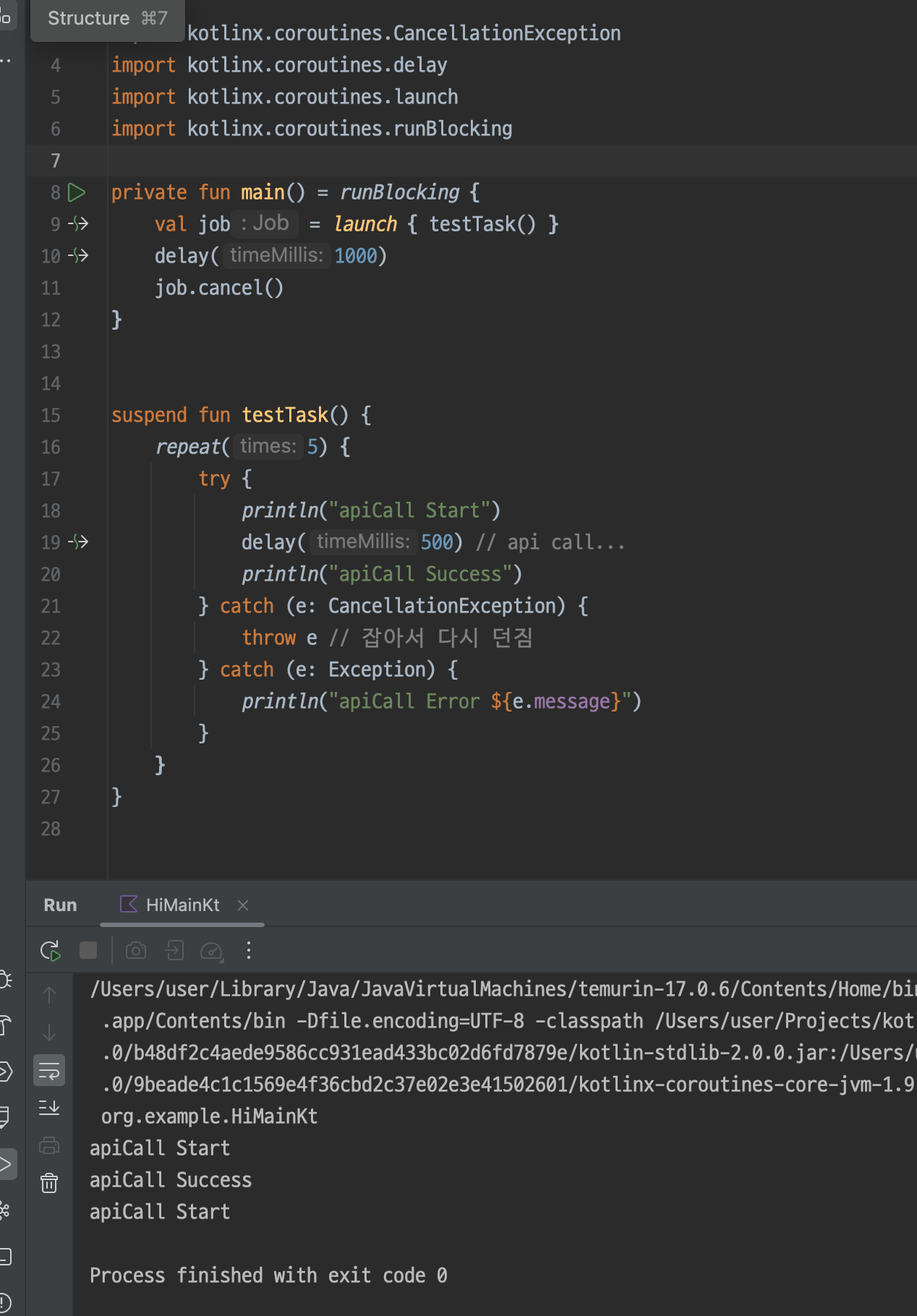Screen dimensions: 917x1316
Task: Click 'timeMillis:' hint before 1000
Action: coord(276,255)
